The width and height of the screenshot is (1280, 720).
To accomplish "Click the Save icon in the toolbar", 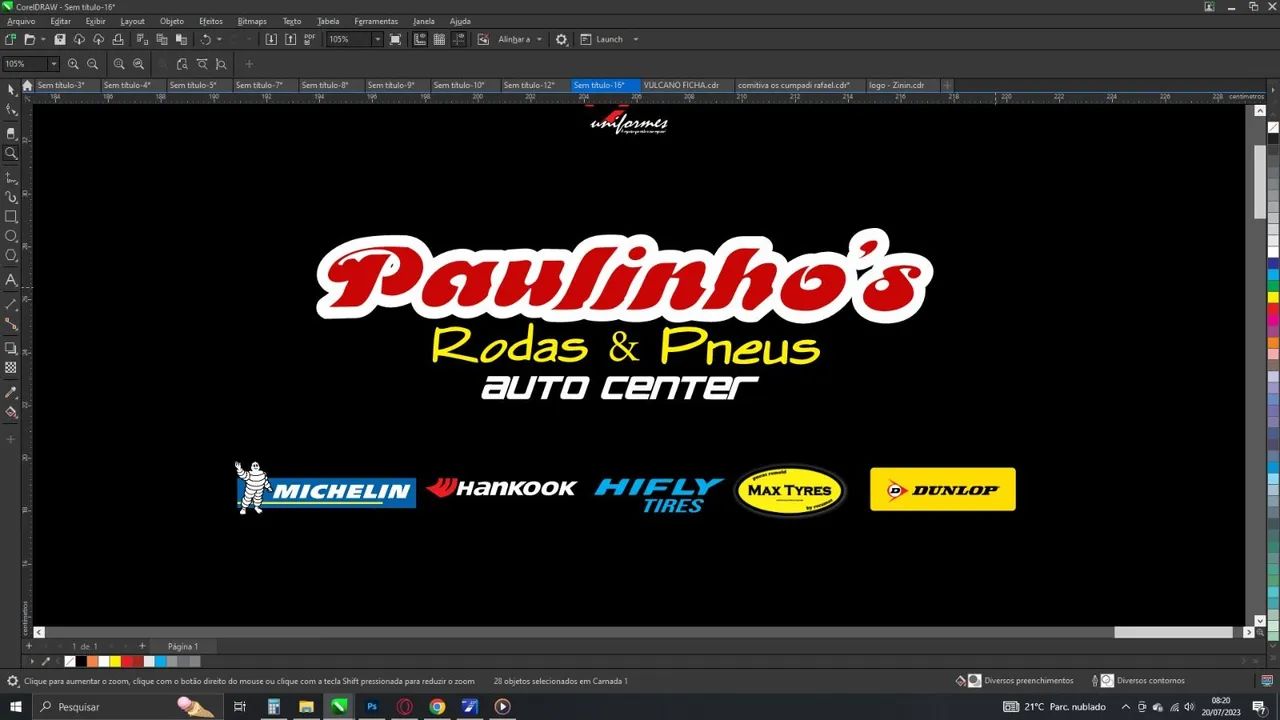I will click(60, 39).
